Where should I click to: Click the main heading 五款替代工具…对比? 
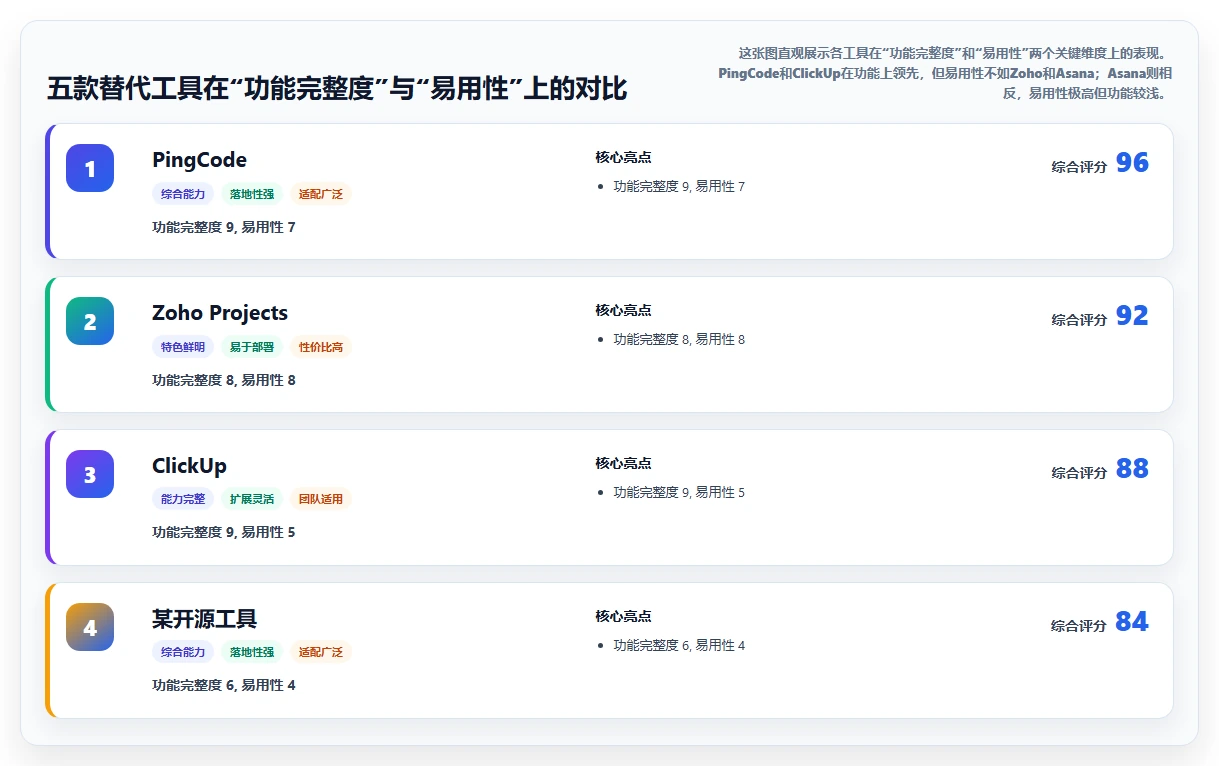pos(337,89)
